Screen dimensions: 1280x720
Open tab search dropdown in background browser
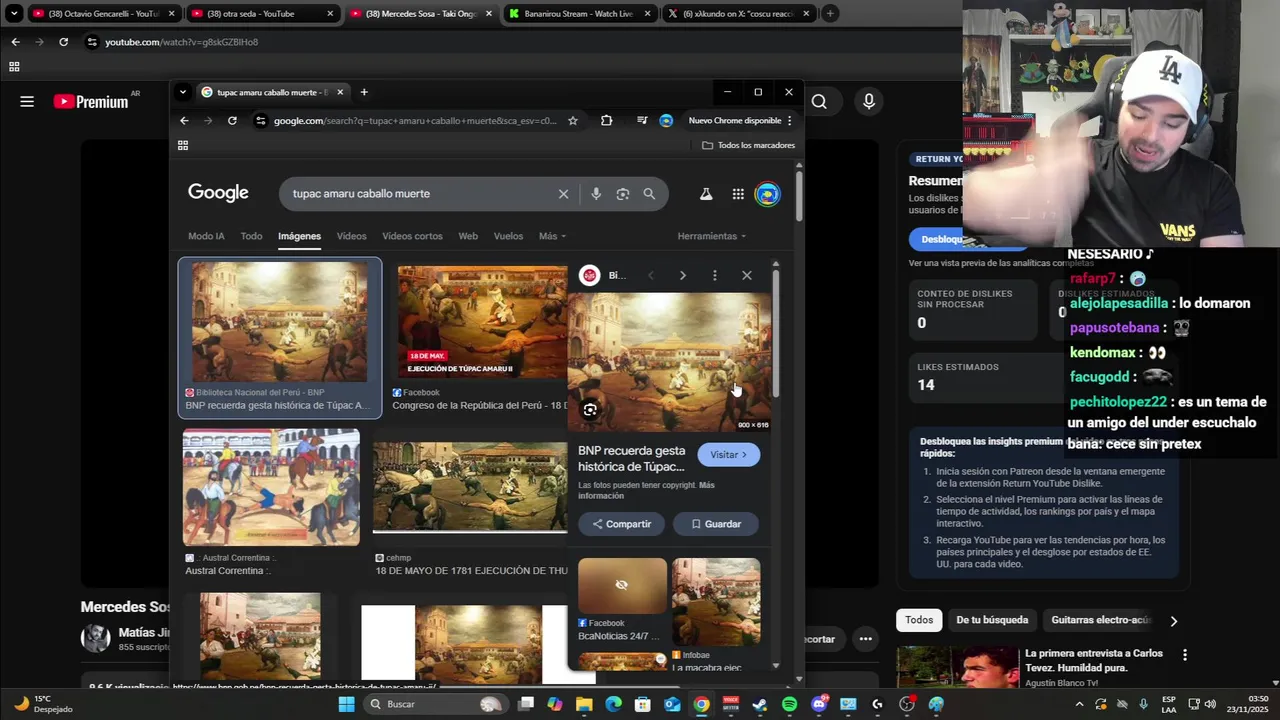14,14
